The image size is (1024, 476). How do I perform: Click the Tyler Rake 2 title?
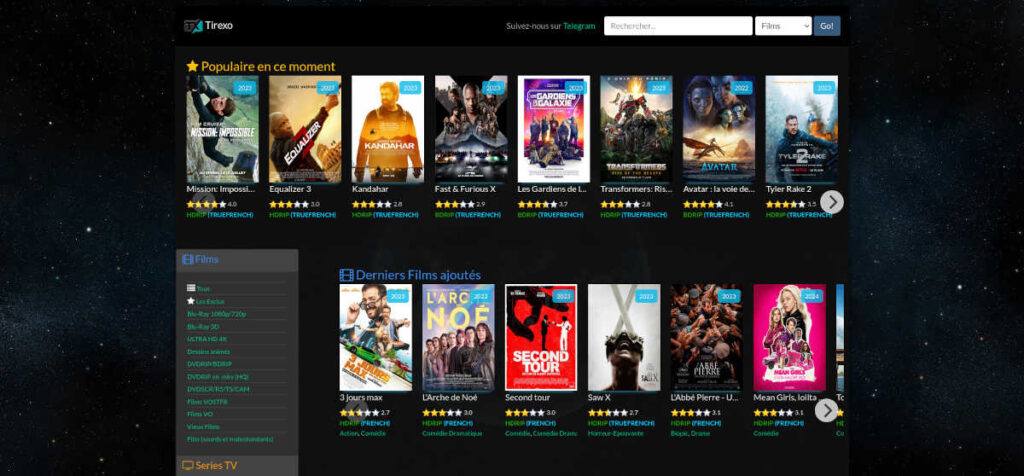pos(788,189)
